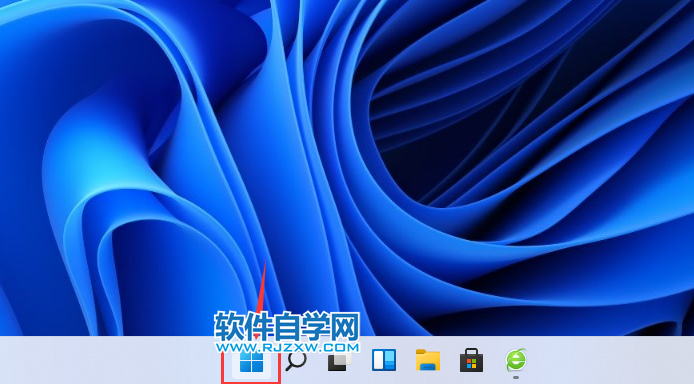Open Task View on taskbar
Viewport: 694px width, 384px height.
[339, 361]
